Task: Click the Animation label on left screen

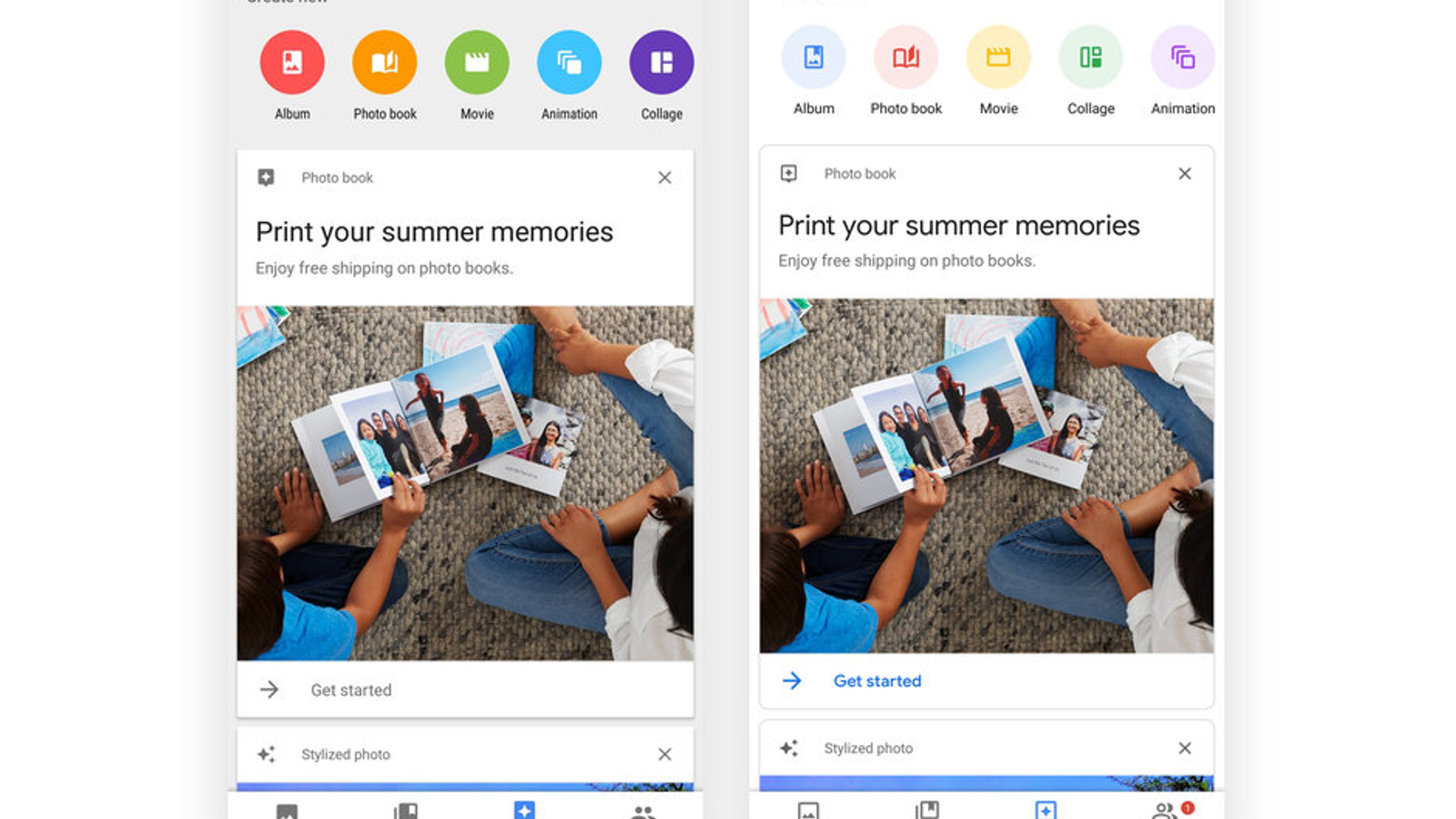Action: click(570, 114)
